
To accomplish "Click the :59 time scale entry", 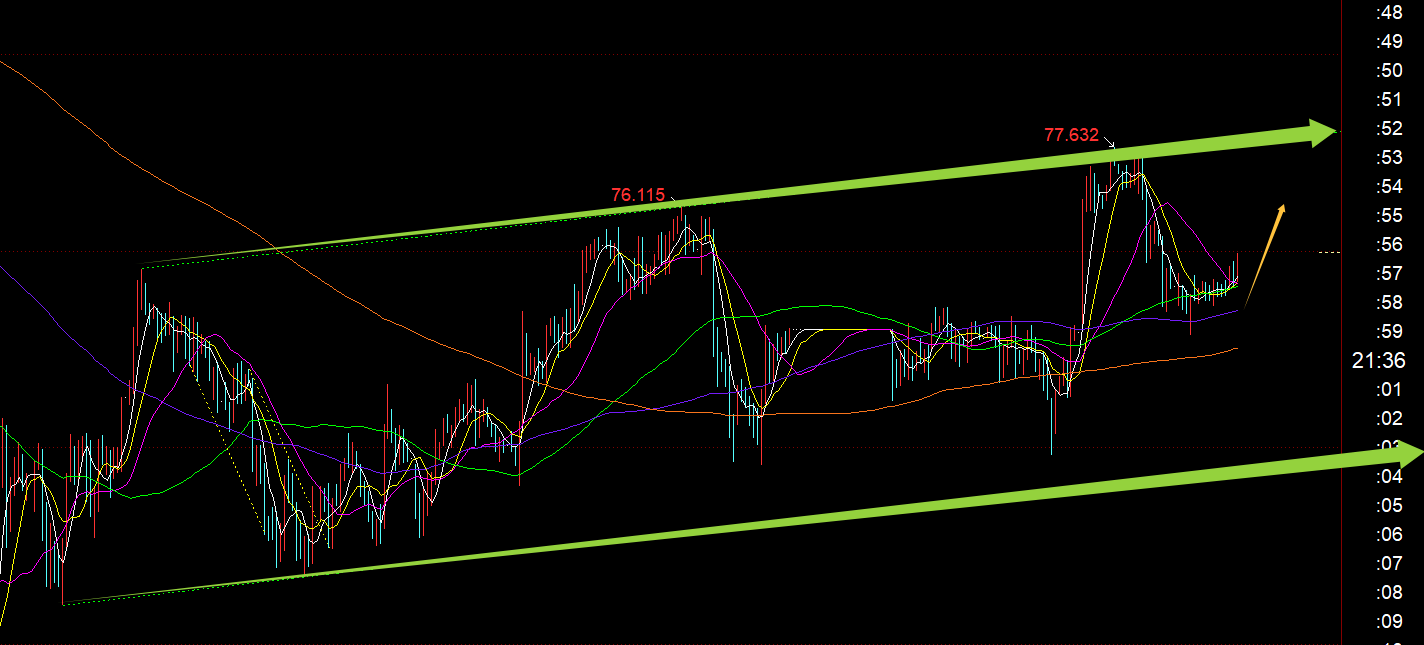I will [x=1388, y=331].
